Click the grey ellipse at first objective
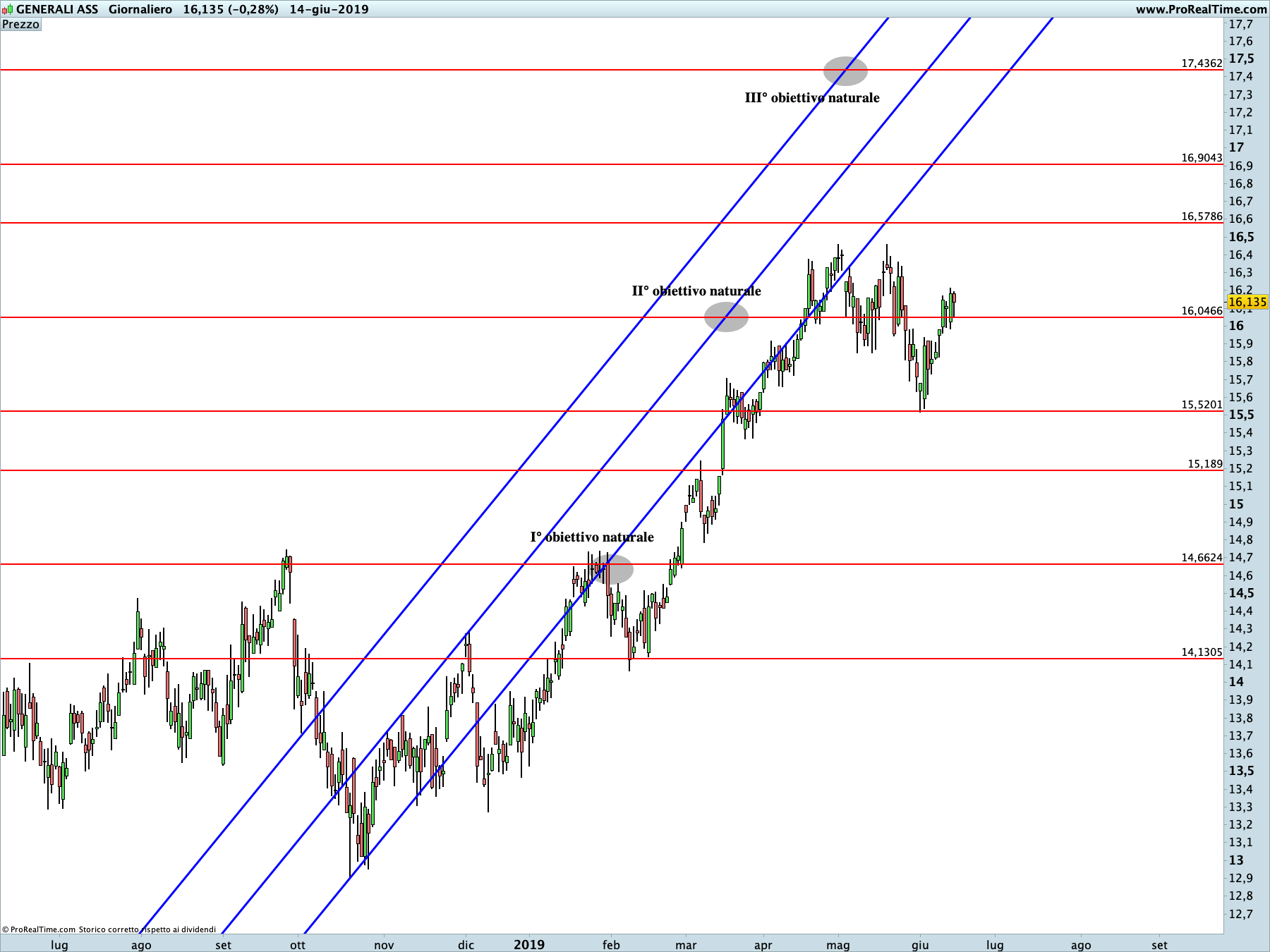 [611, 569]
